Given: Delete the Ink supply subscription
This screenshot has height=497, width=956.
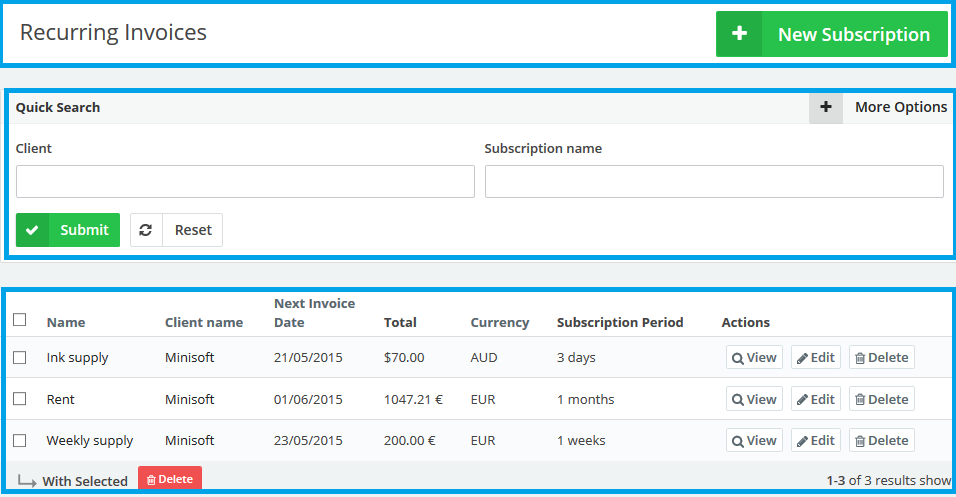Looking at the screenshot, I should pyautogui.click(x=881, y=358).
